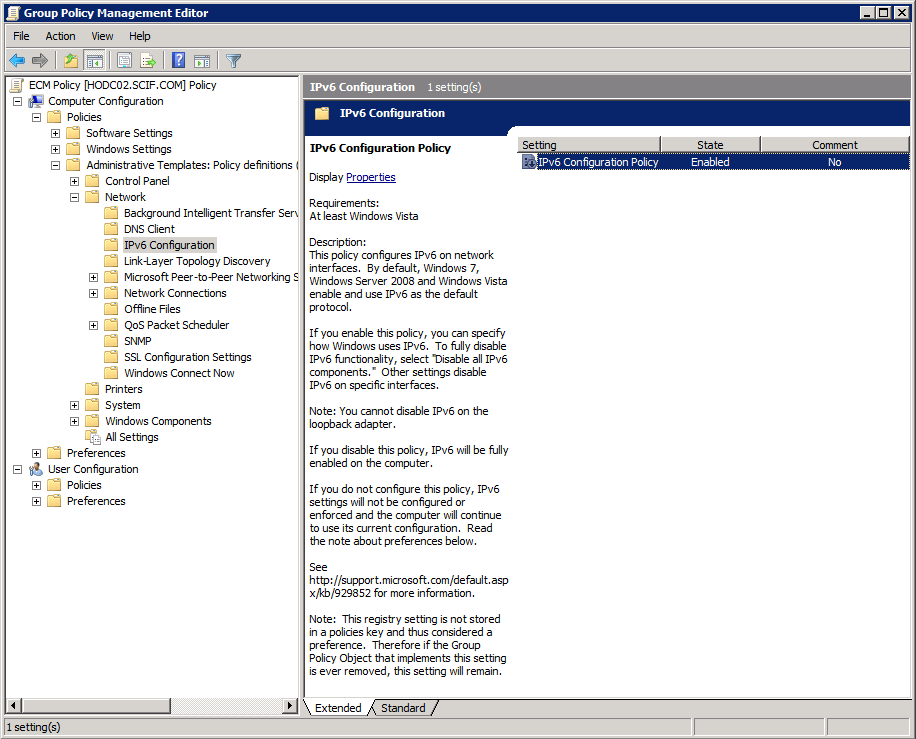
Task: Click the Export List toolbar icon
Action: coord(148,60)
